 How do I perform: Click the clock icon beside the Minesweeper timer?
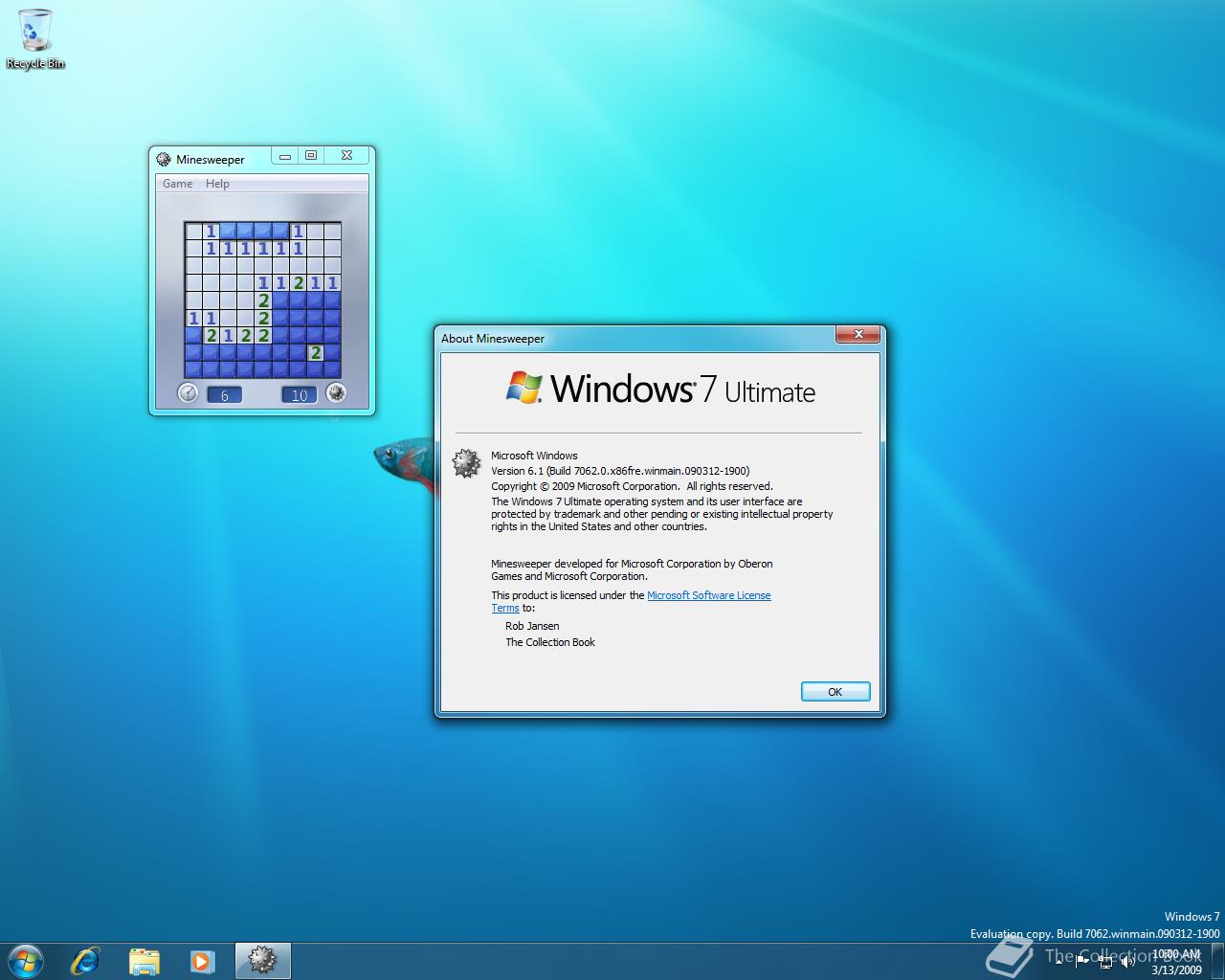coord(189,392)
